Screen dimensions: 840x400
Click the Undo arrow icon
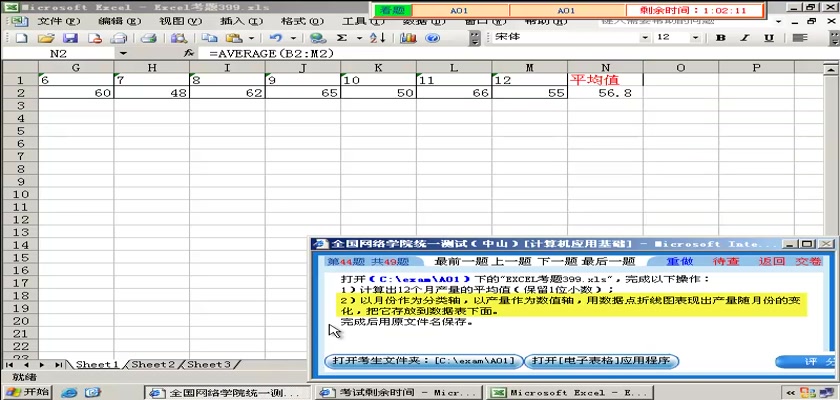click(276, 38)
